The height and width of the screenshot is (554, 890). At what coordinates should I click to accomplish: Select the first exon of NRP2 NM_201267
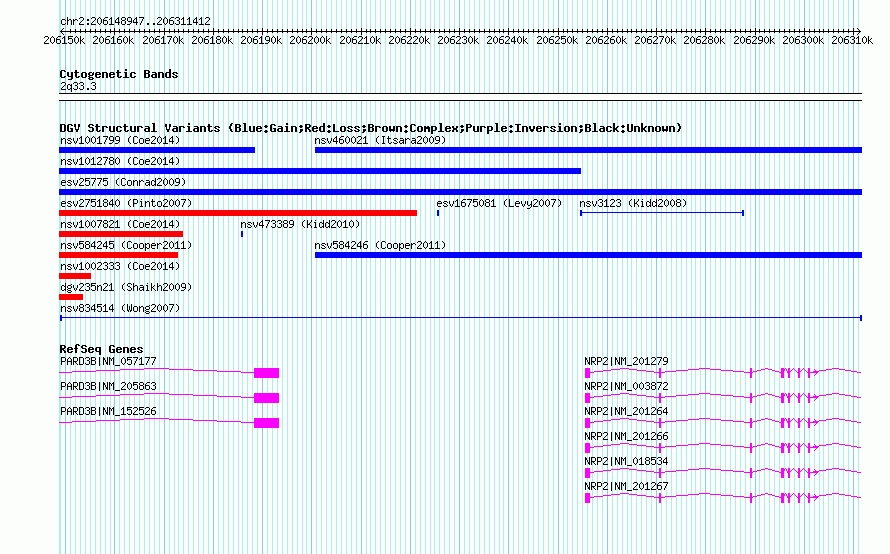587,498
